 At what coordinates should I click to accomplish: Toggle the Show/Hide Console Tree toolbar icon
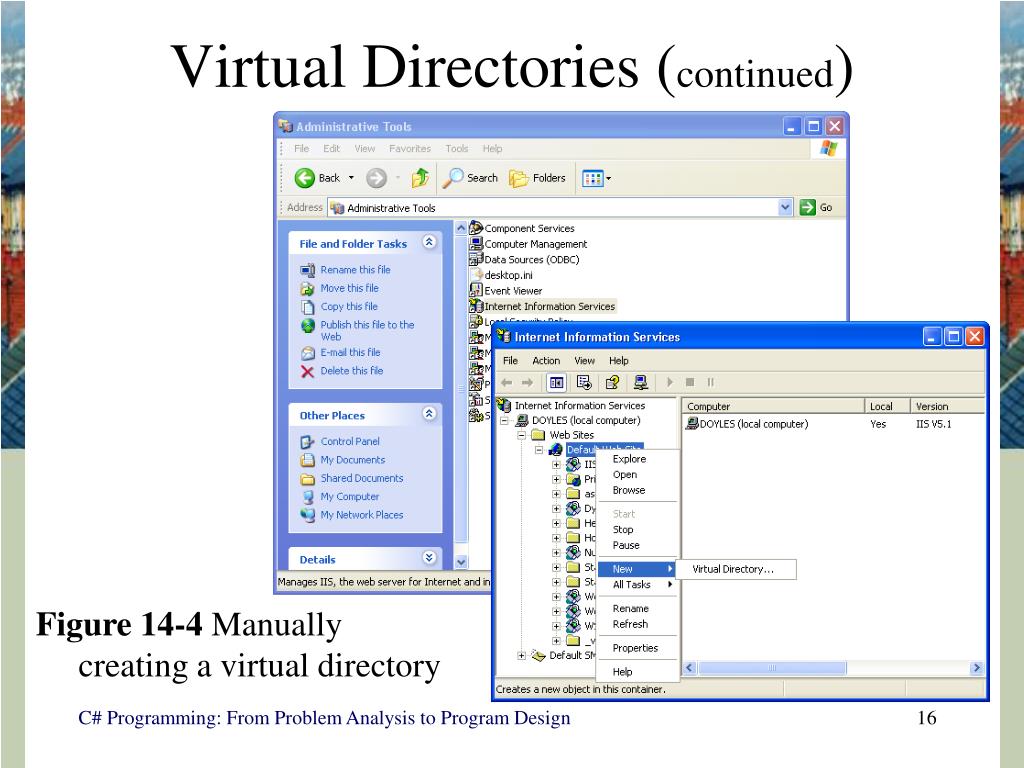click(x=556, y=383)
